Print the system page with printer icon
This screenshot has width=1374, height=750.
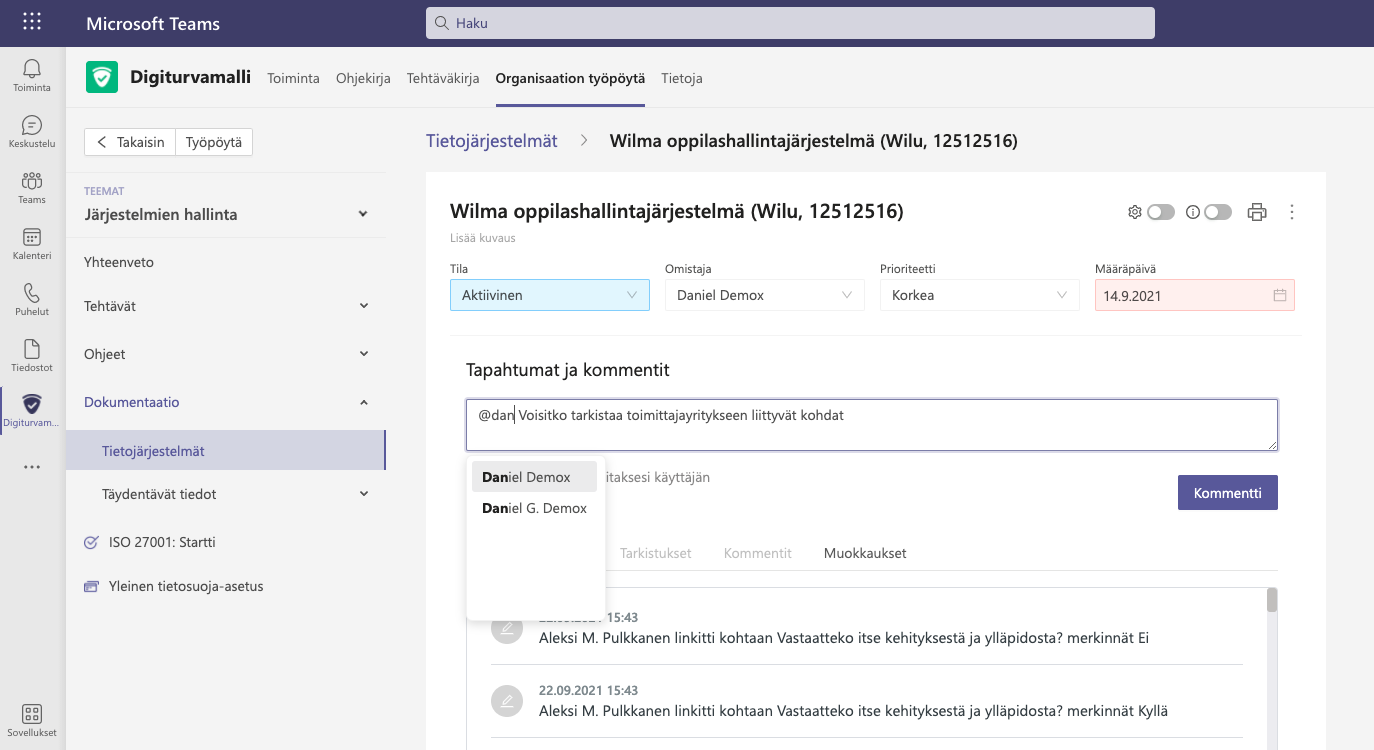coord(1257,212)
